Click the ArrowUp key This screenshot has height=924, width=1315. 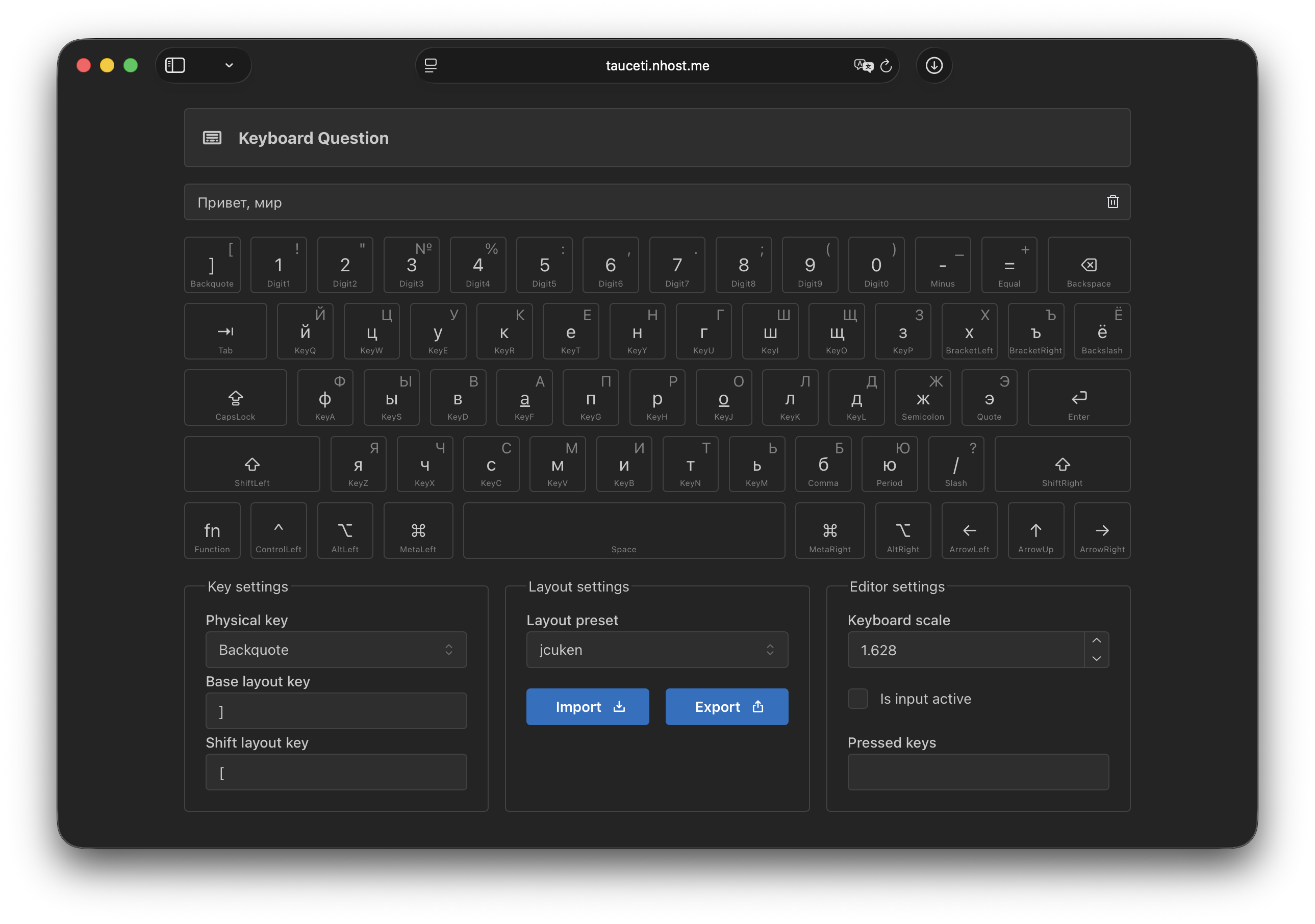[1035, 530]
